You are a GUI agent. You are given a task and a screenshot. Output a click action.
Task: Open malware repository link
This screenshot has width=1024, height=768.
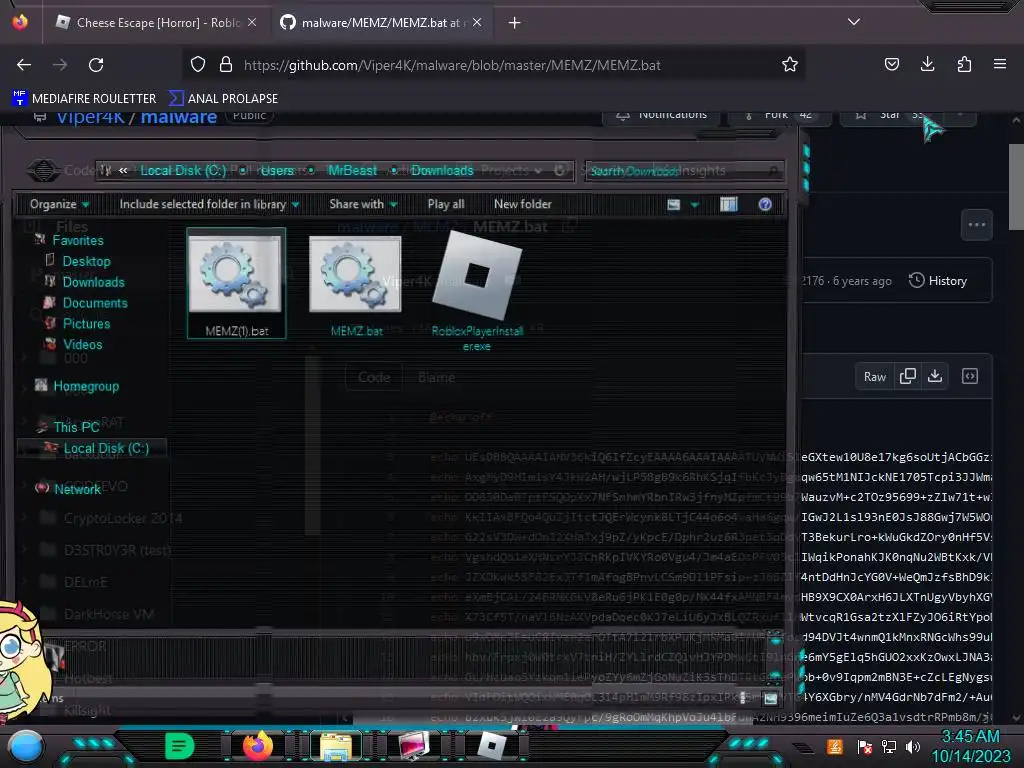pos(178,117)
